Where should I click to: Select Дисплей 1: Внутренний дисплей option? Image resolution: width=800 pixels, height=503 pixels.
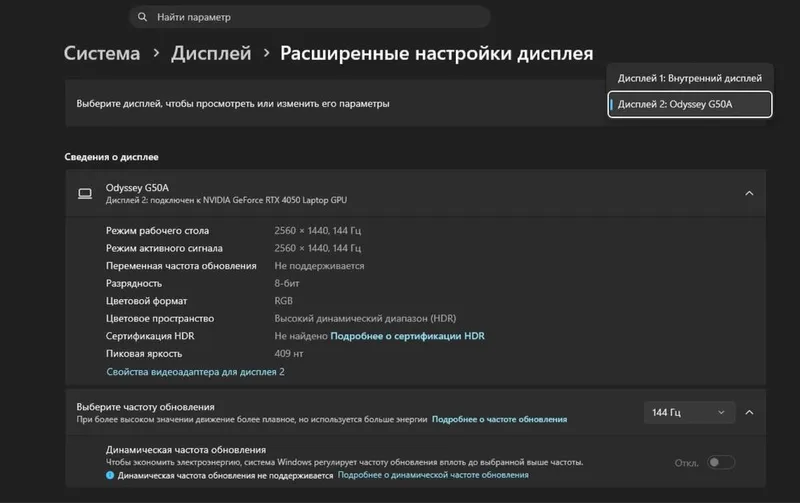pyautogui.click(x=689, y=78)
